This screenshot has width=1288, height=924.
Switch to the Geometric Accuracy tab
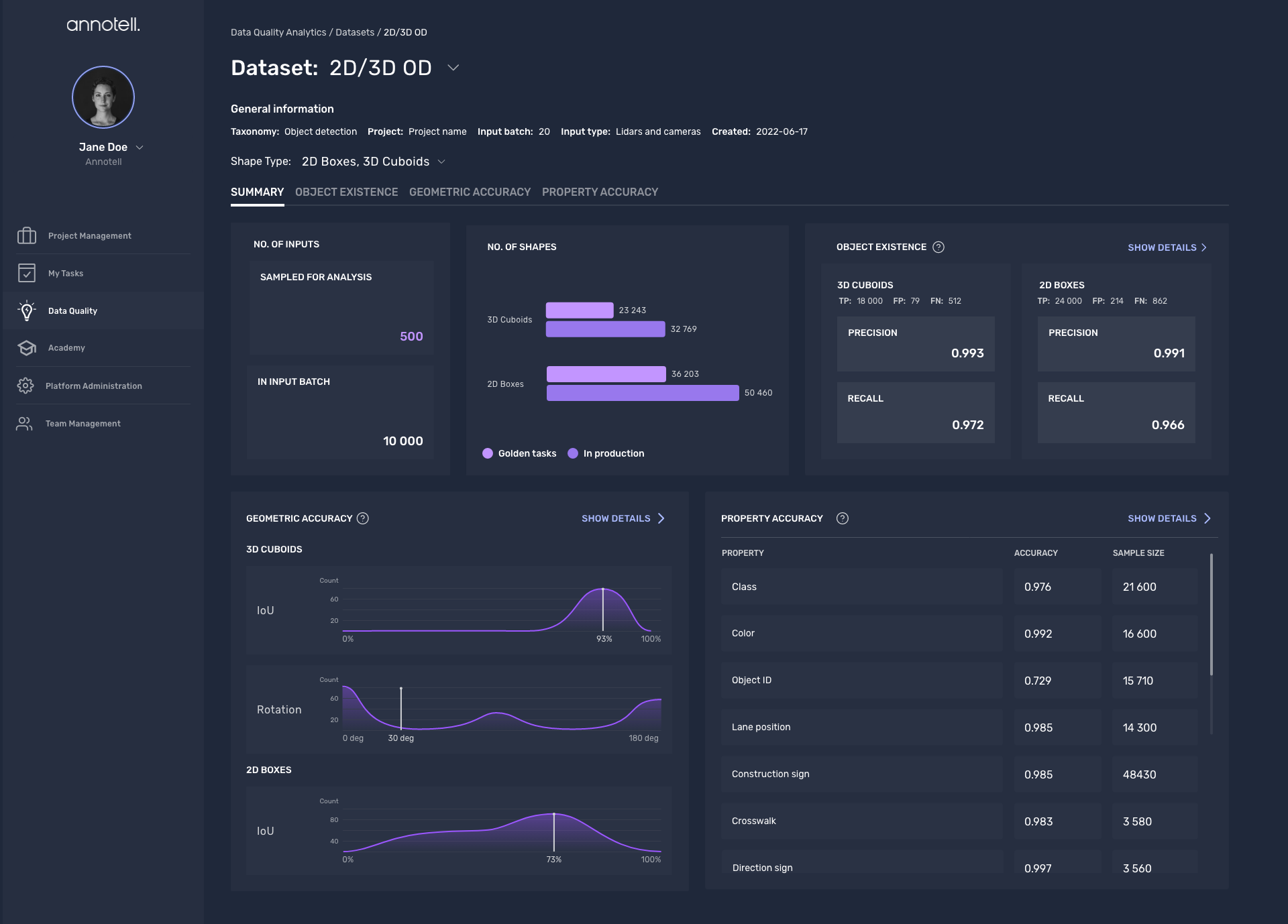pos(470,192)
